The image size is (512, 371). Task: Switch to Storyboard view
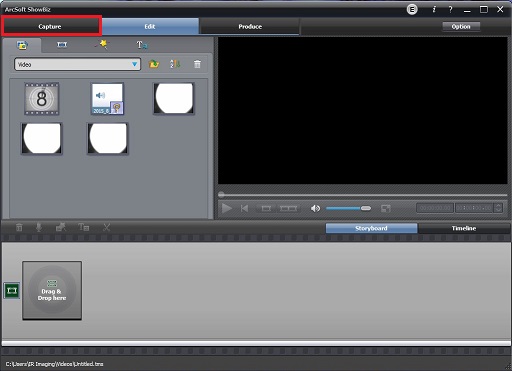pyautogui.click(x=371, y=228)
